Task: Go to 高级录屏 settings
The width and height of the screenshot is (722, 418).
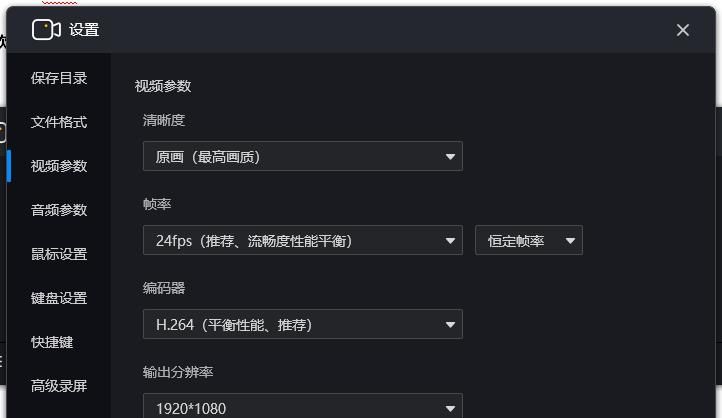Action: pyautogui.click(x=59, y=386)
